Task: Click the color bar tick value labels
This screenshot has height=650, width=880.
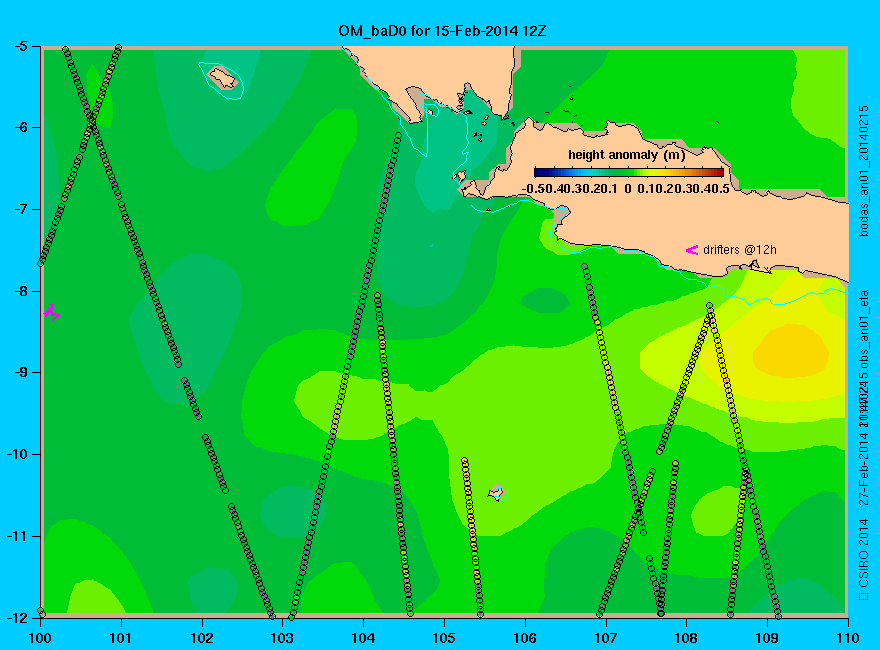Action: tap(625, 189)
